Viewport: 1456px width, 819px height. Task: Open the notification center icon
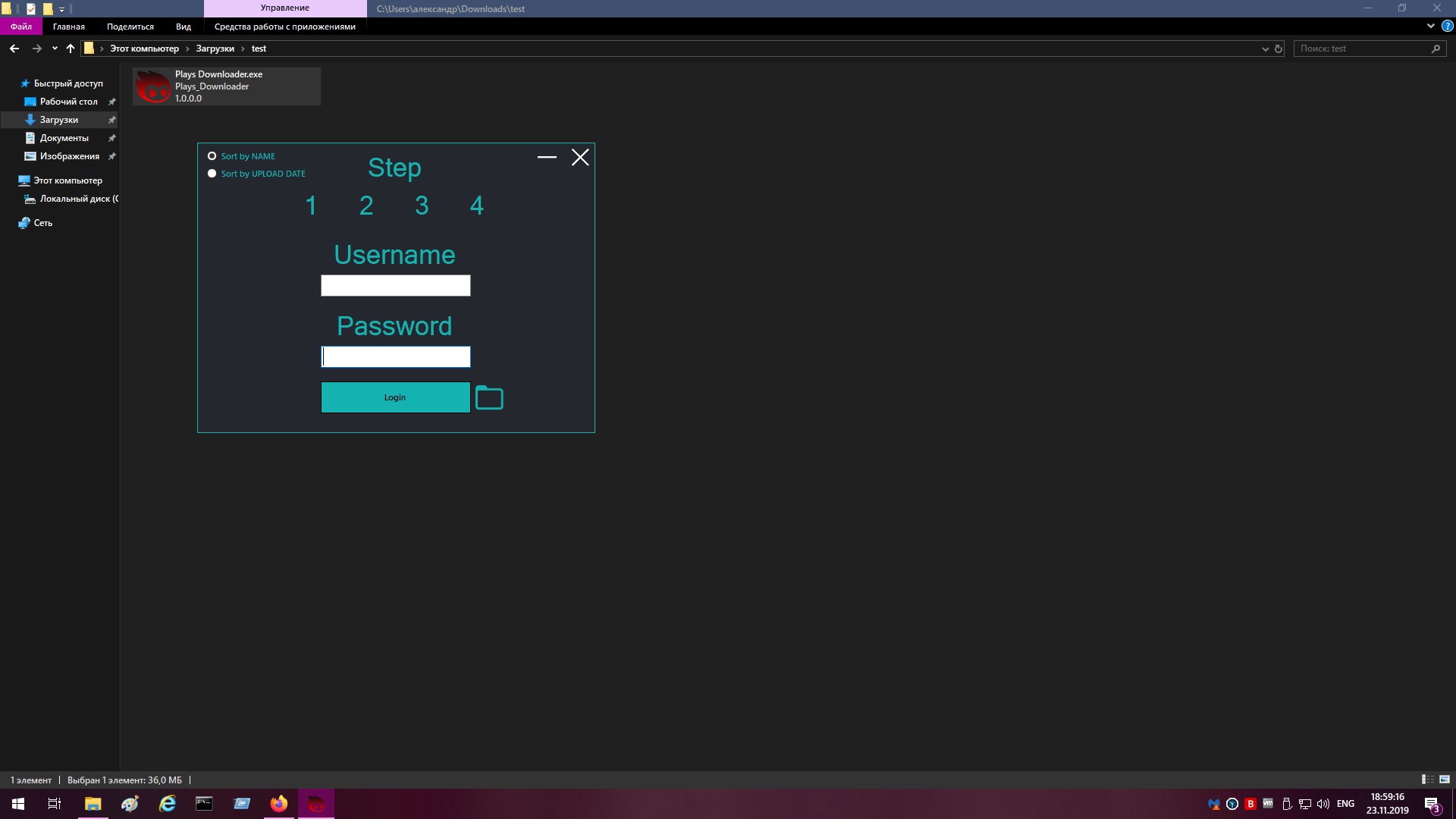tap(1432, 805)
